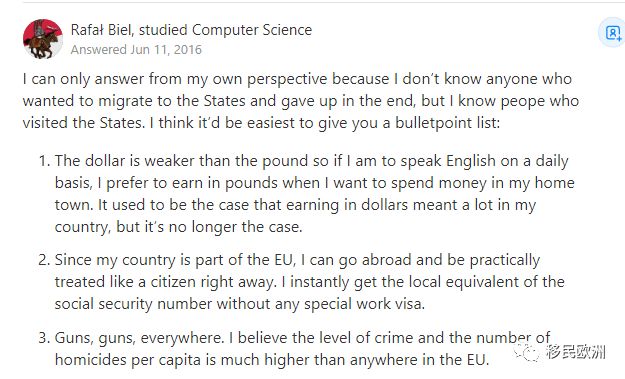
Task: Click the WeChat logo in watermark
Action: [x=527, y=352]
